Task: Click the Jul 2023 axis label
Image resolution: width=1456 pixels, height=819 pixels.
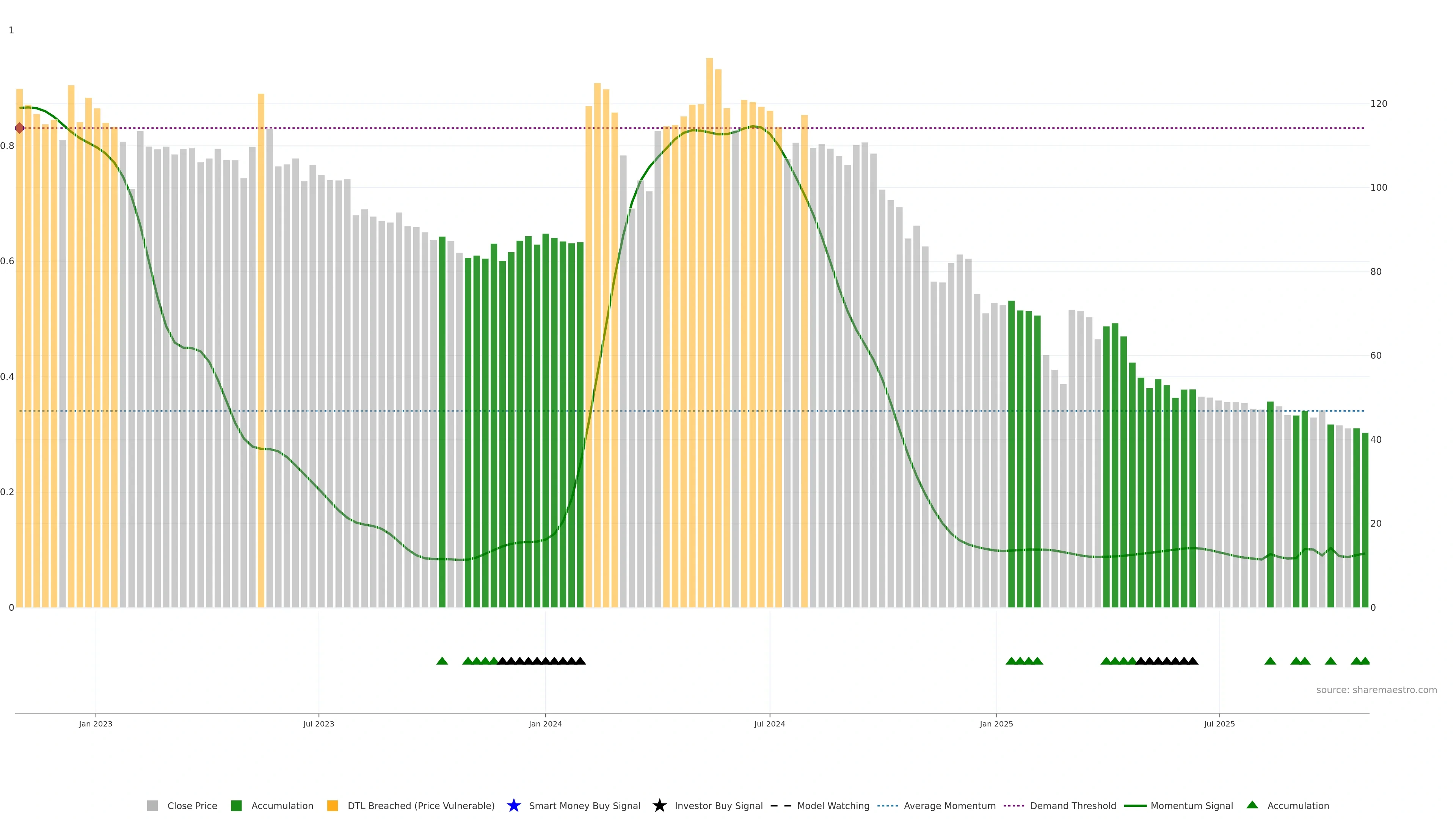Action: 318,724
